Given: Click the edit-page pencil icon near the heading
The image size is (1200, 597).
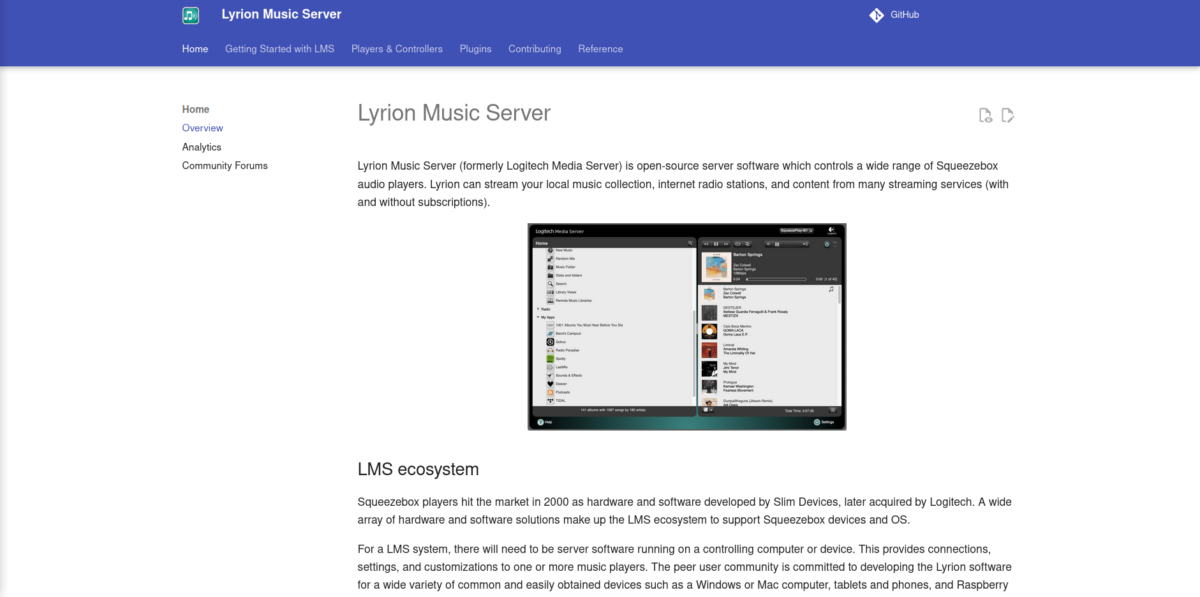Looking at the screenshot, I should click(x=1007, y=115).
